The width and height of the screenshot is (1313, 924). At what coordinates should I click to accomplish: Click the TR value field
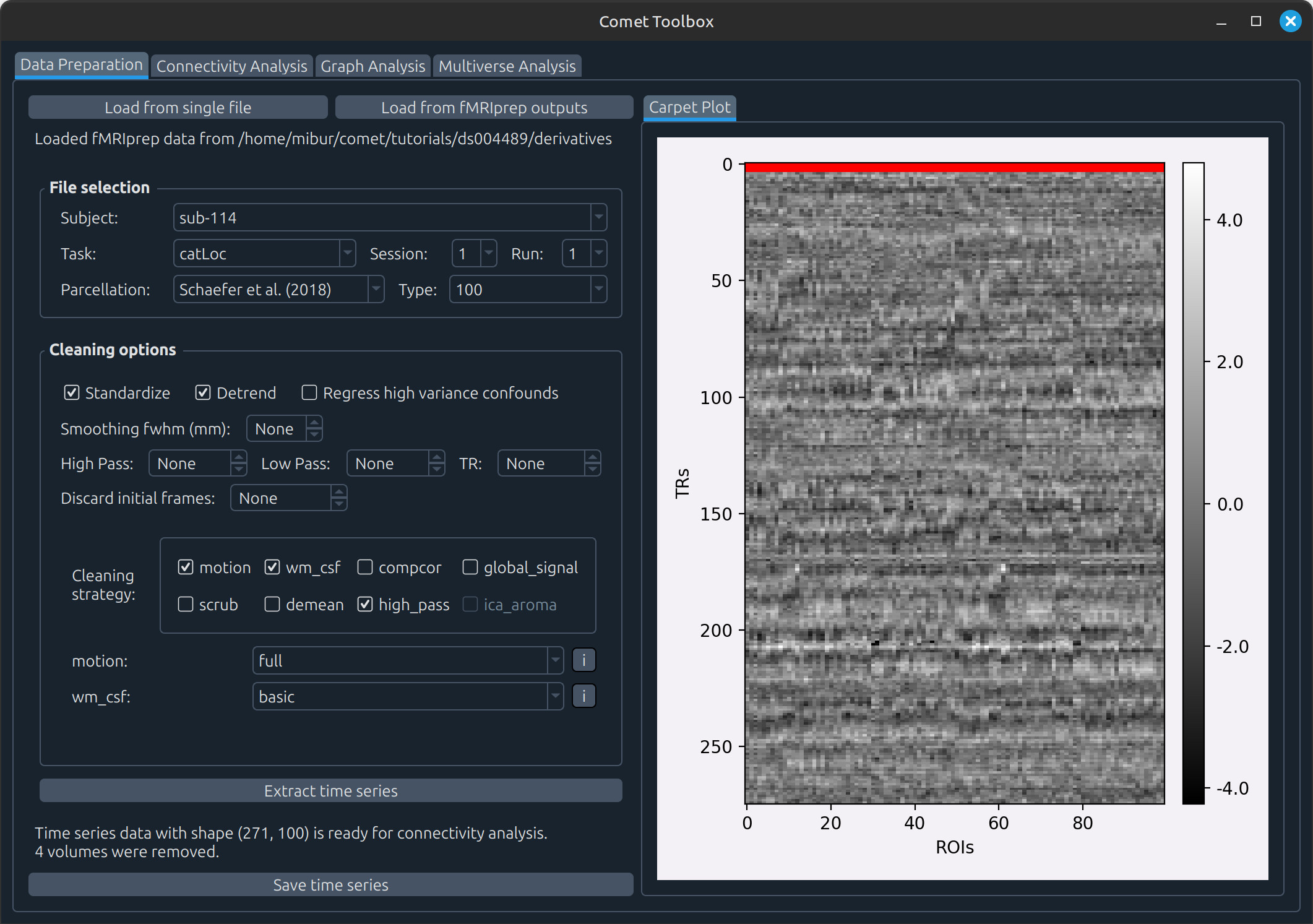pos(549,464)
